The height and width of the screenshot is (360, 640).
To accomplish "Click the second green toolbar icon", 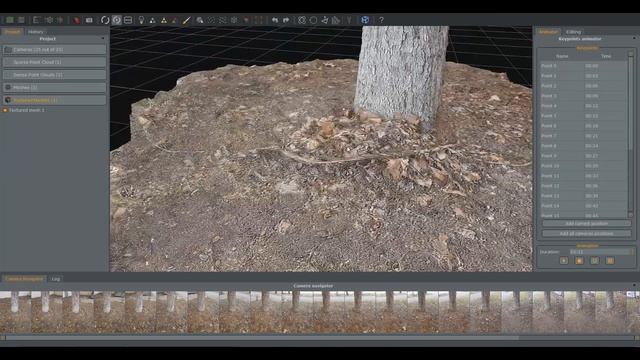I will 21,20.
